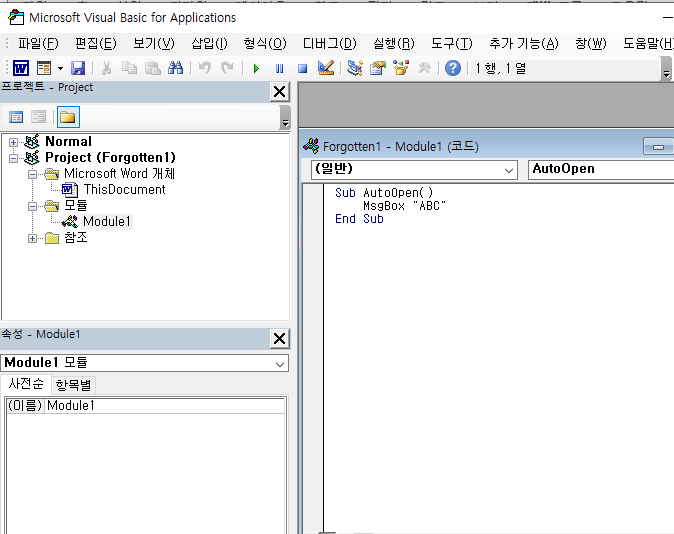
Task: Open the 디버그(D) menu
Action: coord(330,43)
